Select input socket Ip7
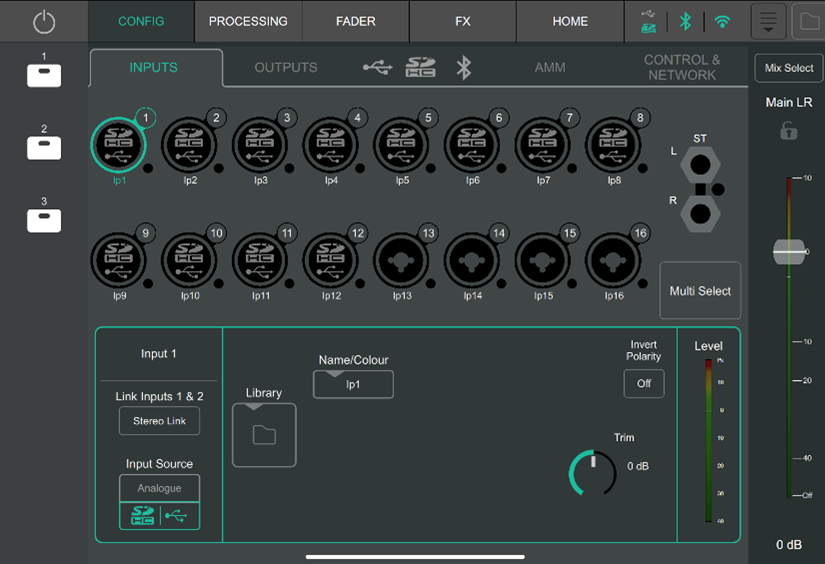 (x=542, y=145)
